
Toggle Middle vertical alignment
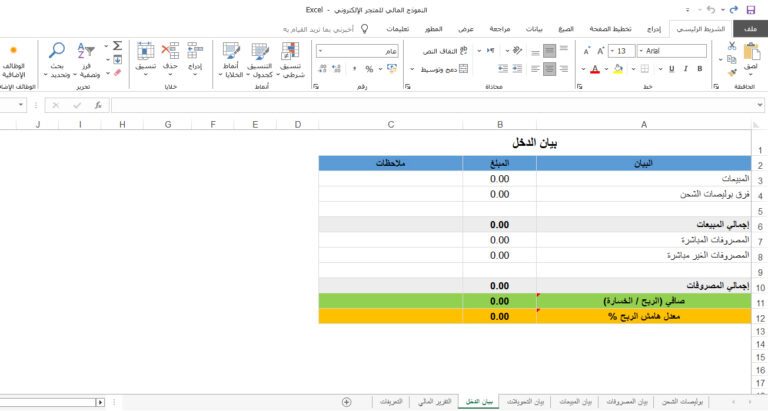550,50
